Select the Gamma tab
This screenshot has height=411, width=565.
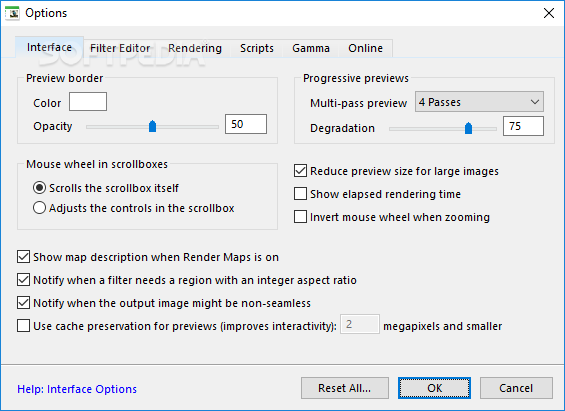[311, 48]
